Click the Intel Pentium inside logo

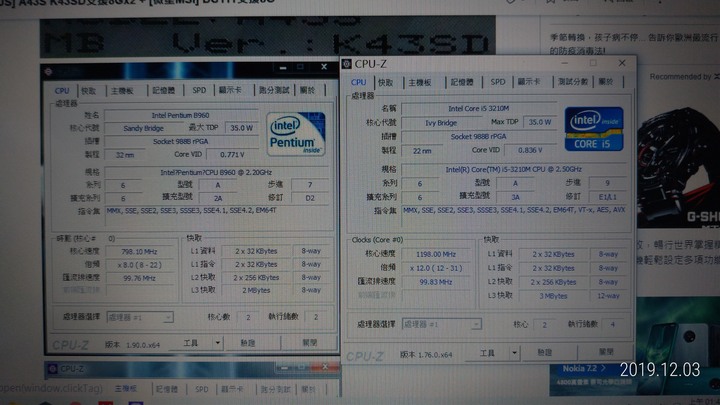pos(296,134)
